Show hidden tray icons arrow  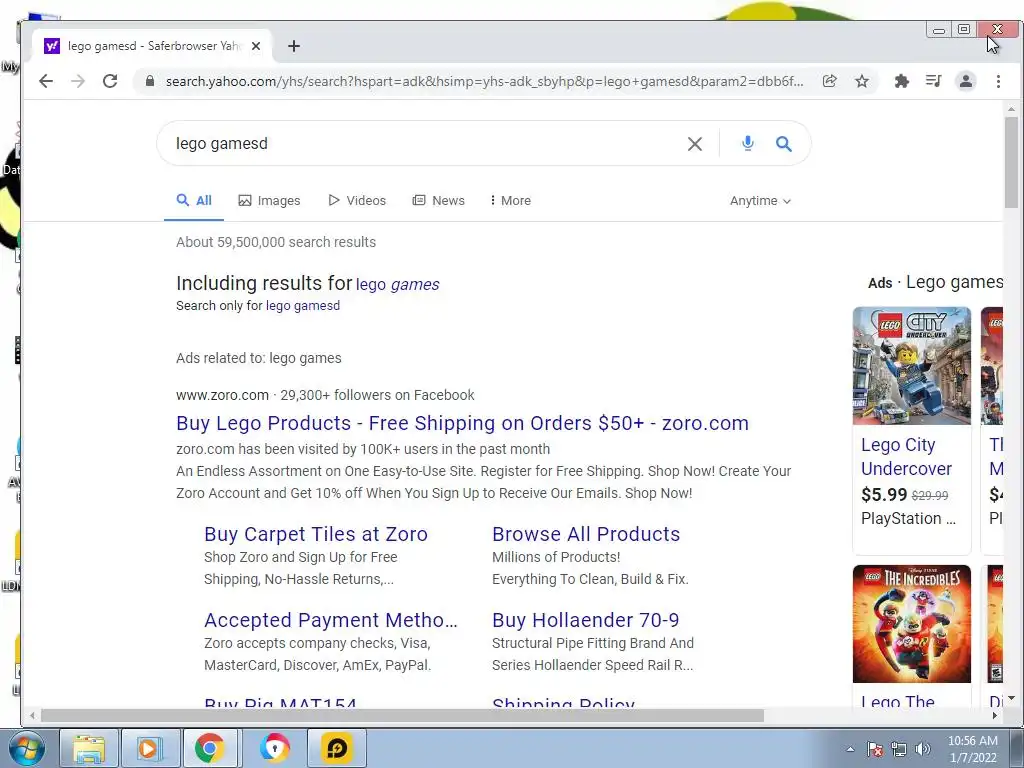click(850, 749)
